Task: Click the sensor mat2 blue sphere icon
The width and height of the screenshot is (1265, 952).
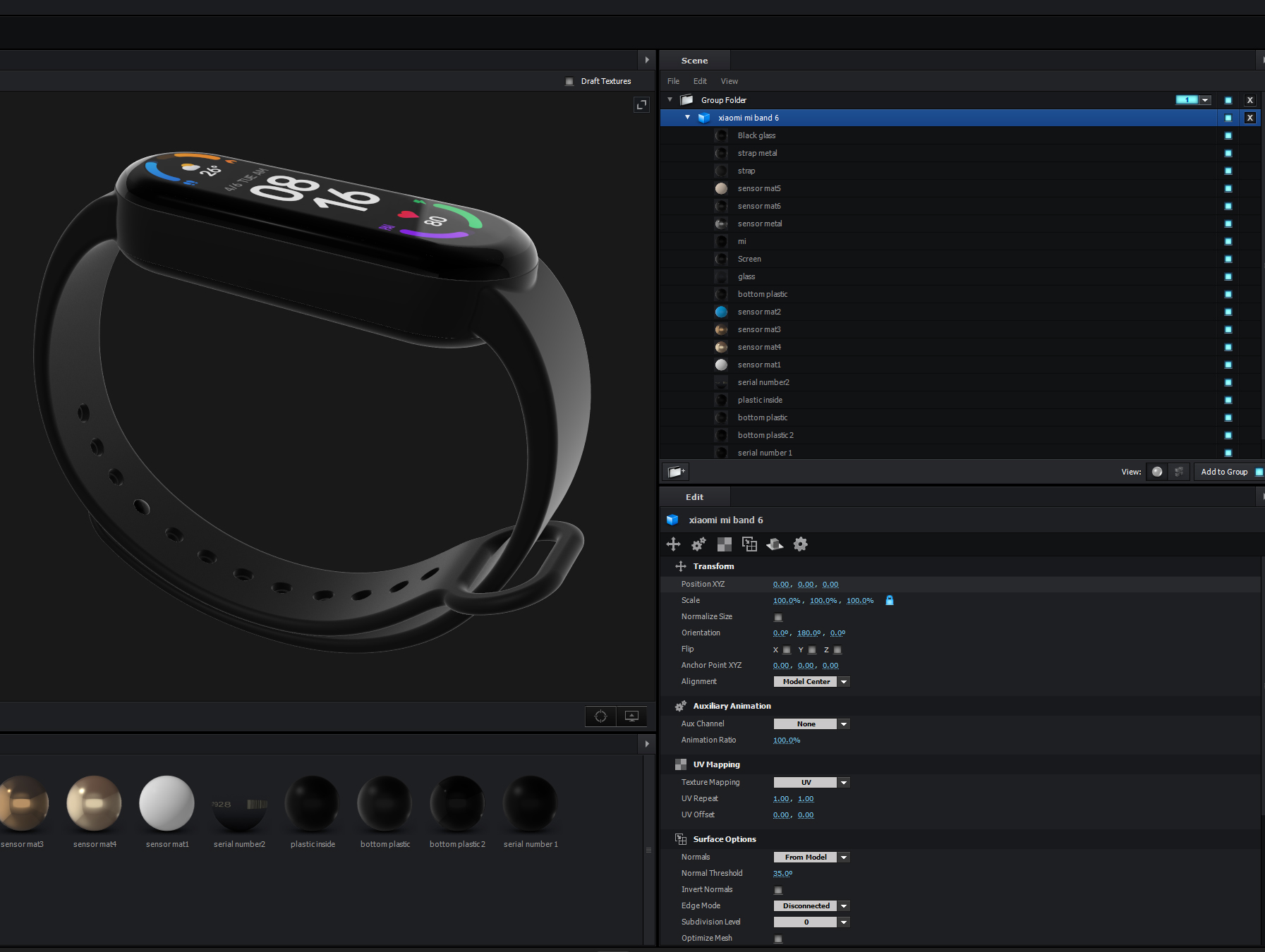Action: [721, 312]
